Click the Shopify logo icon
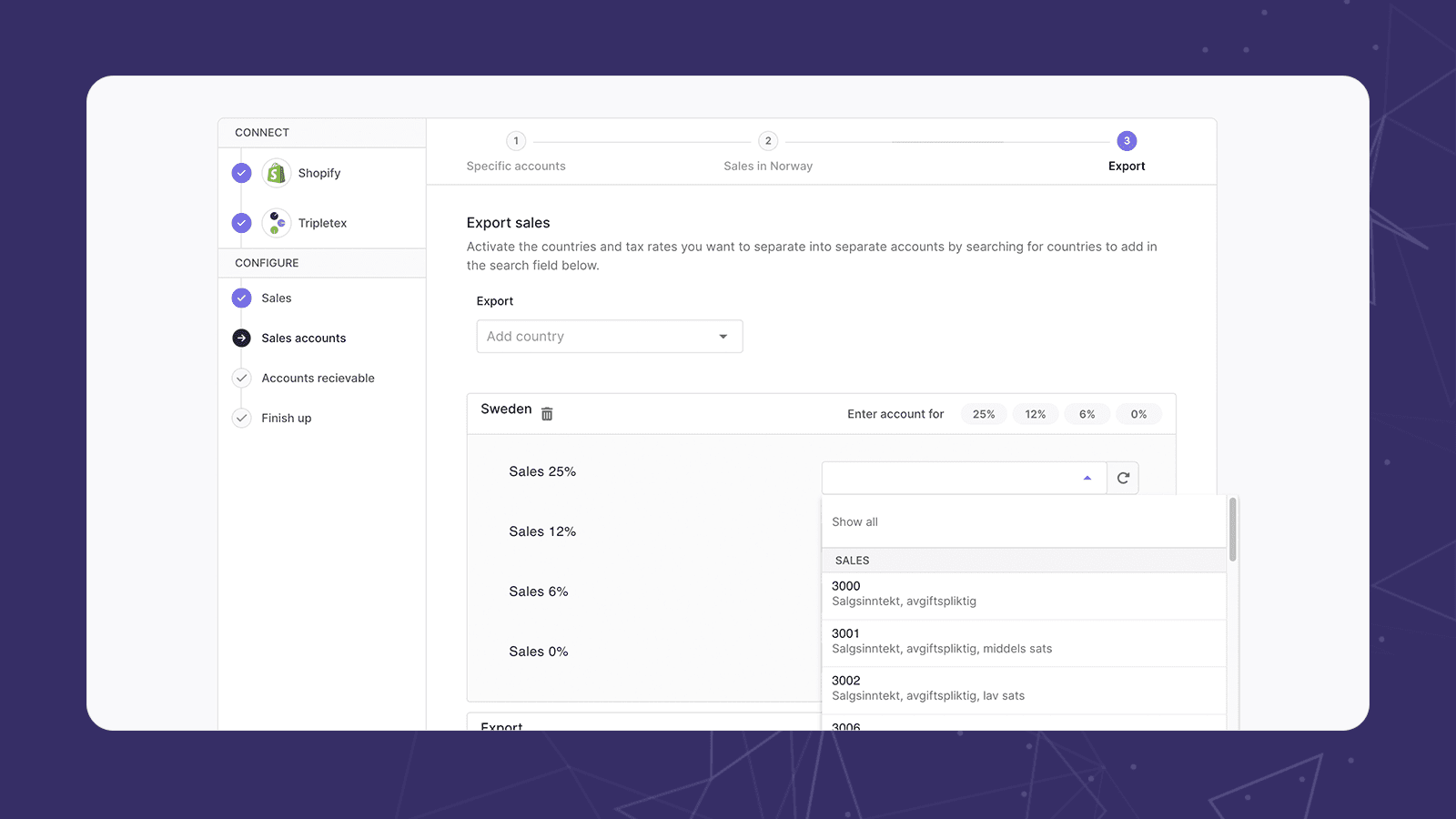1456x819 pixels. pyautogui.click(x=276, y=173)
